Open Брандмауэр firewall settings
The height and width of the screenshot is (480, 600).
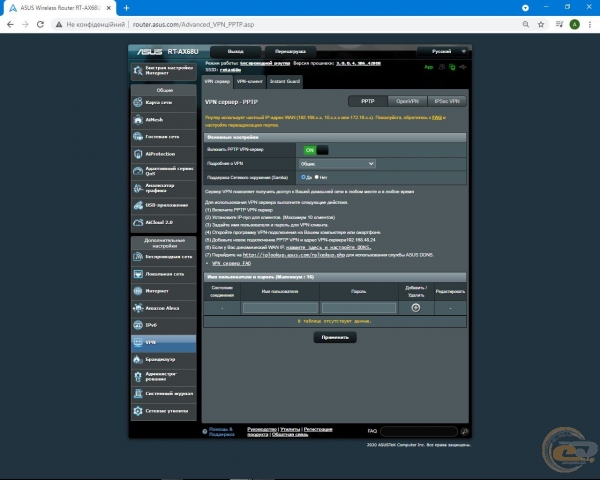(x=163, y=359)
